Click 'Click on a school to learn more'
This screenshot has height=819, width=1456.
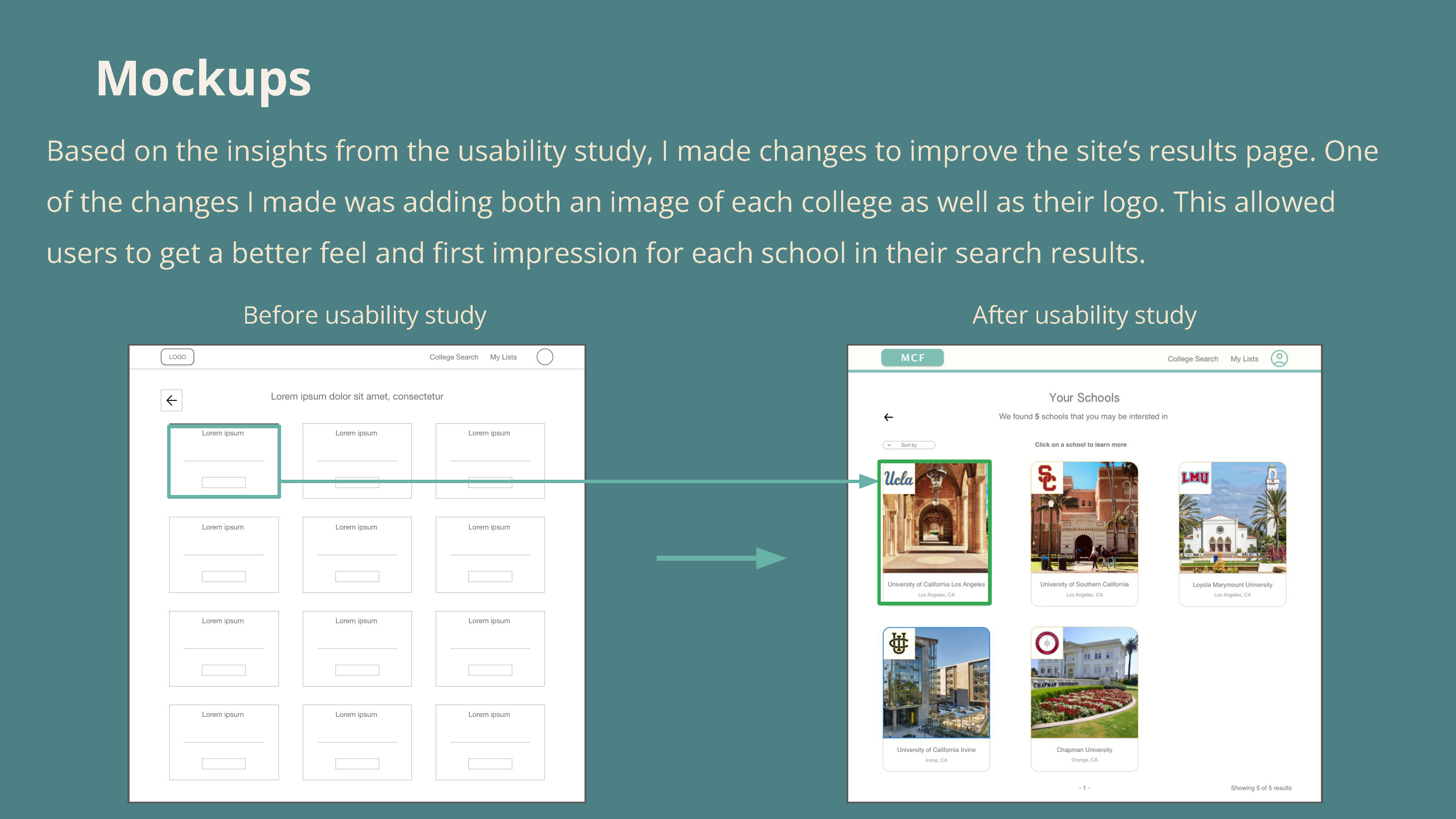pos(1080,445)
